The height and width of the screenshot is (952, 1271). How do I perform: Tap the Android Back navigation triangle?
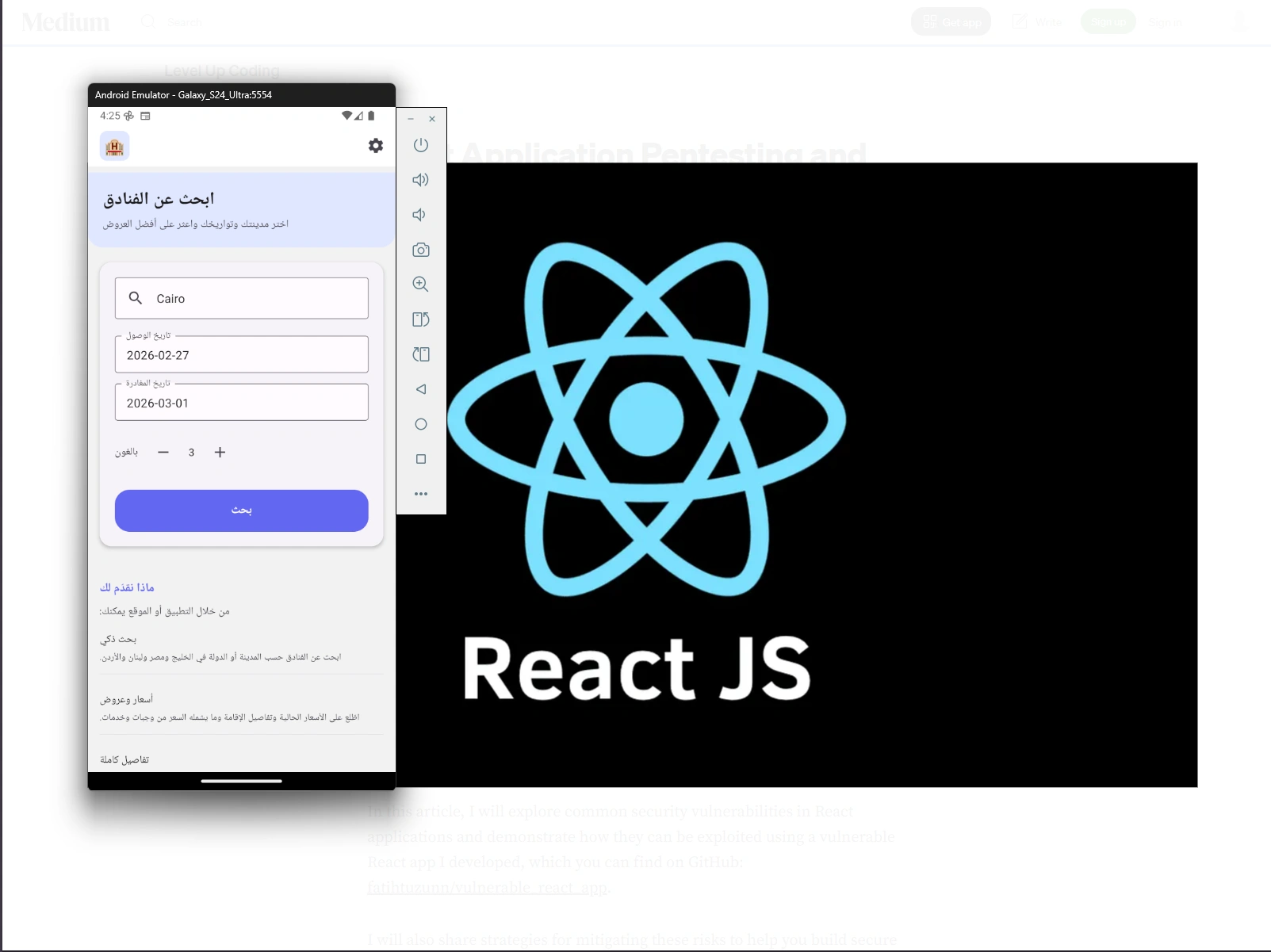click(x=421, y=389)
